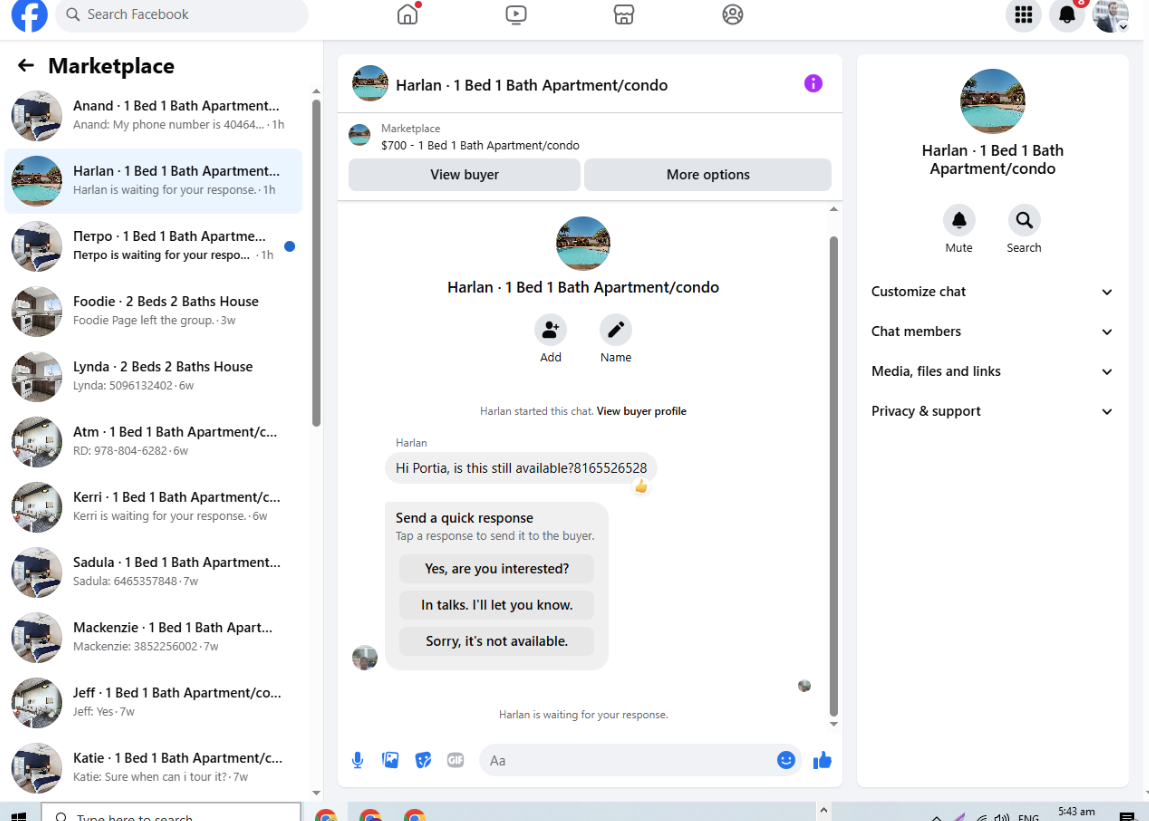The height and width of the screenshot is (821, 1149).
Task: Expand Media, files and links section
Action: point(992,371)
